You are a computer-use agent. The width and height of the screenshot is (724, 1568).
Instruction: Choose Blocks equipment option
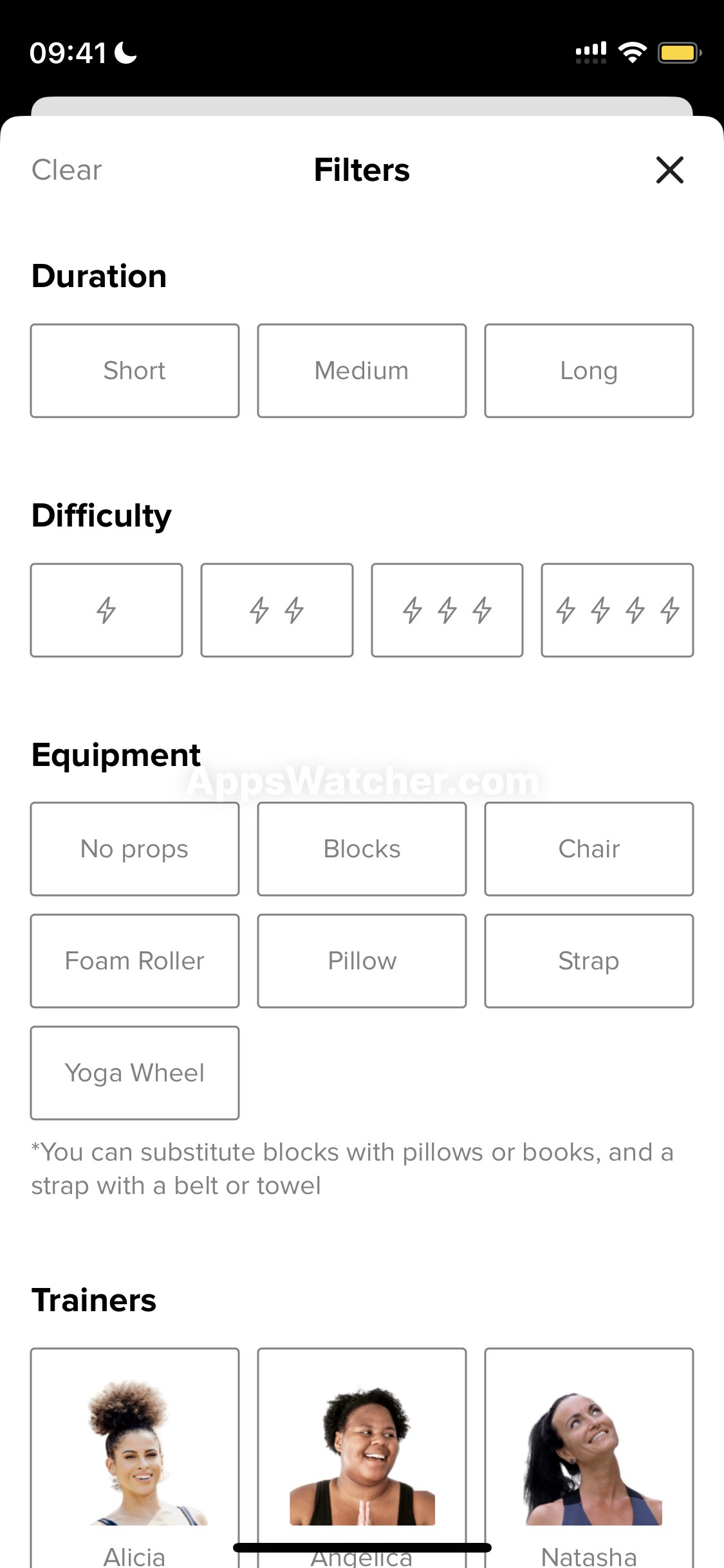362,849
